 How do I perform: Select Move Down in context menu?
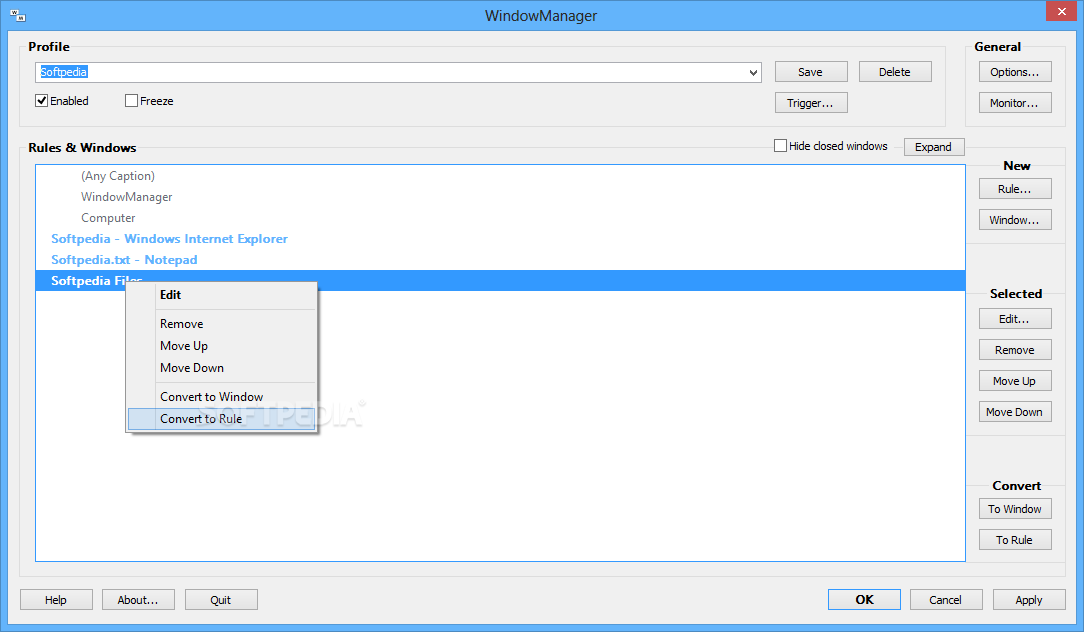coord(221,368)
